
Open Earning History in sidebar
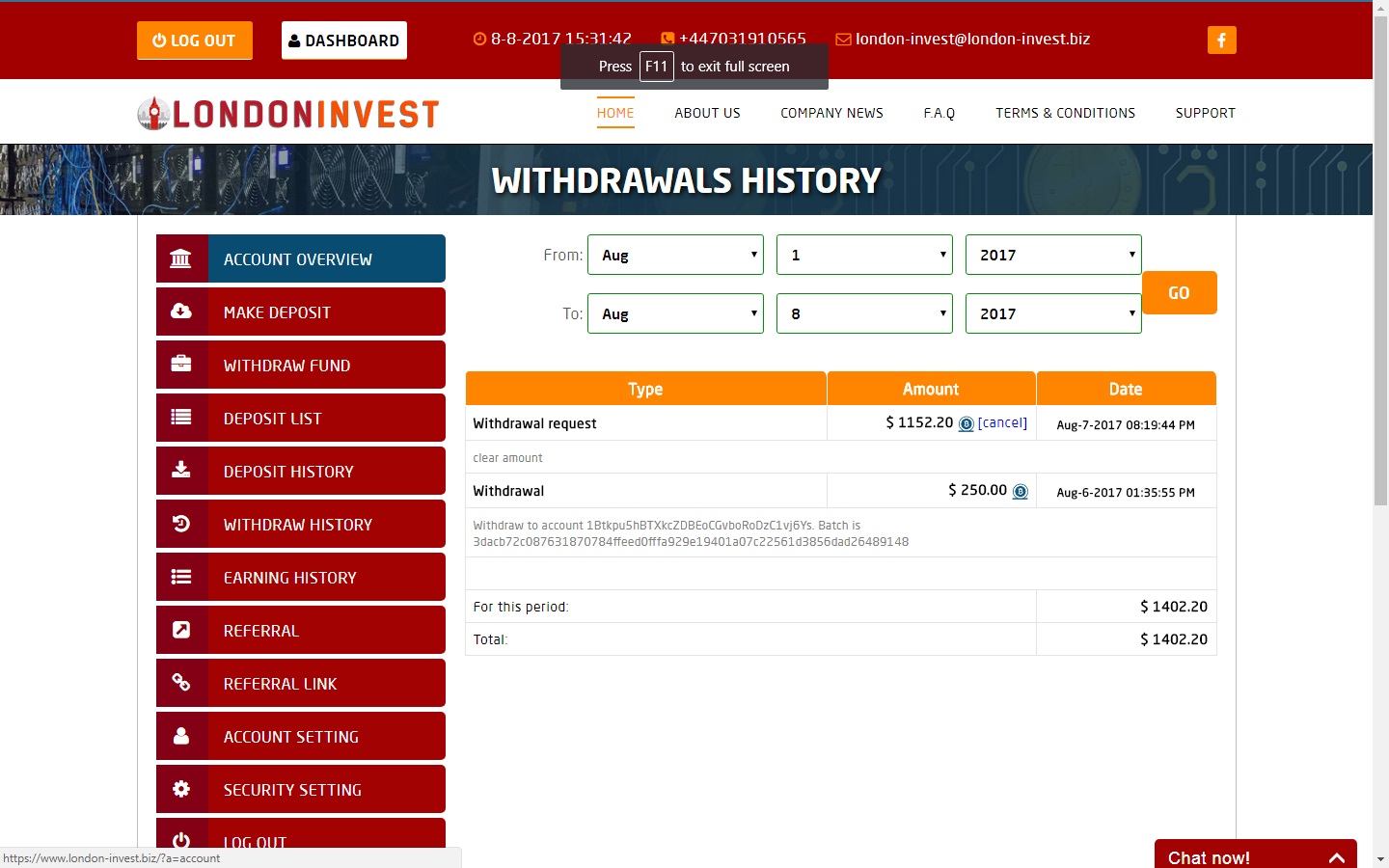(301, 577)
